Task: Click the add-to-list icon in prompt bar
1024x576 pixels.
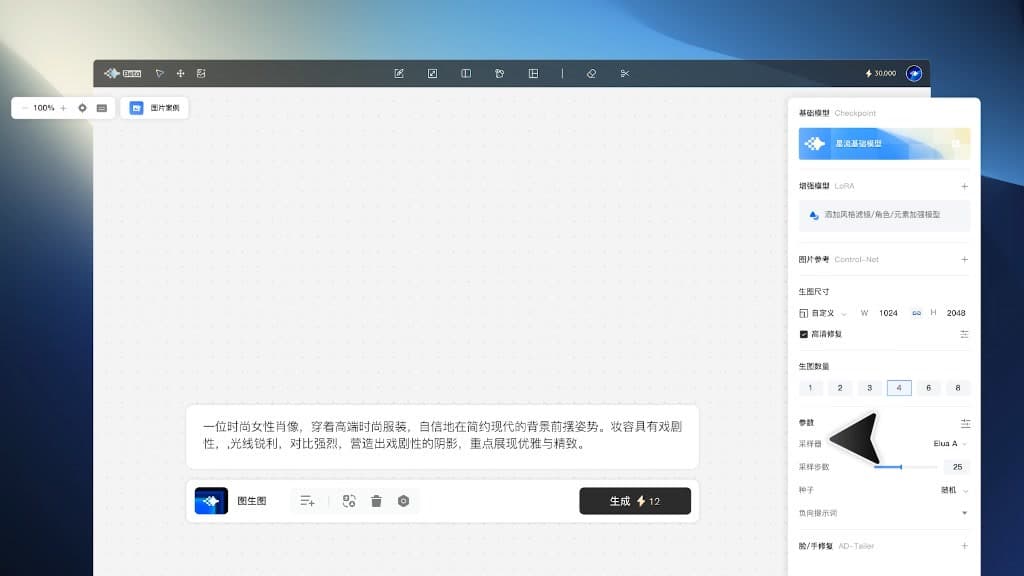Action: tap(308, 501)
